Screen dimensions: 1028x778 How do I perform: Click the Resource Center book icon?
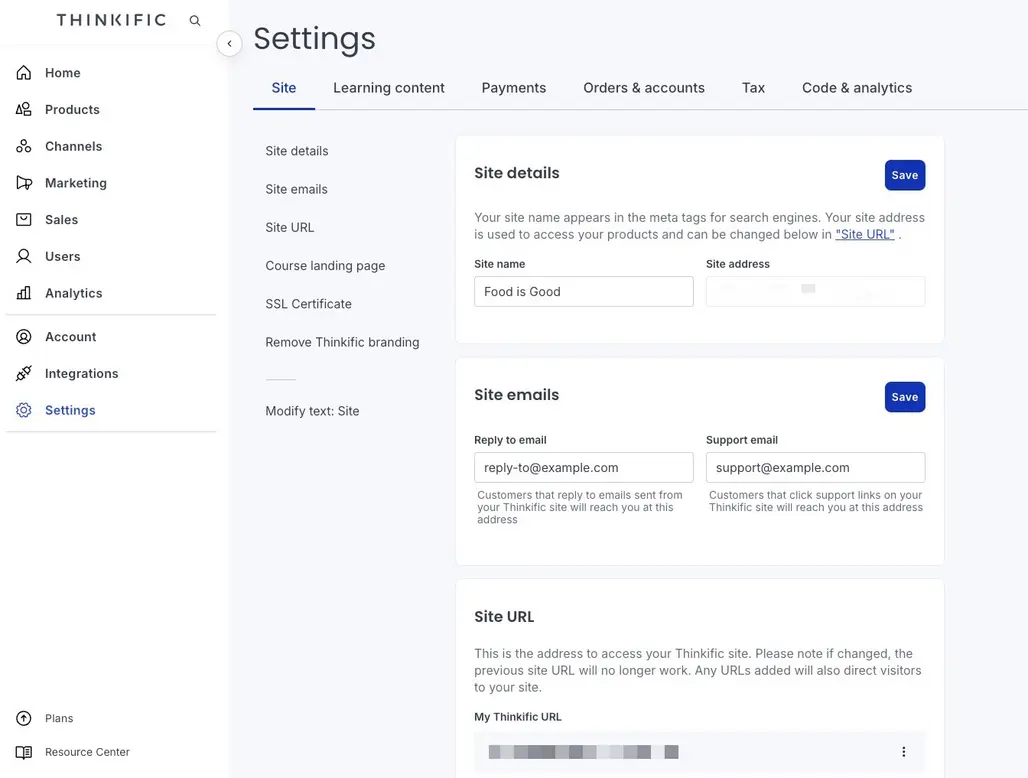24,752
